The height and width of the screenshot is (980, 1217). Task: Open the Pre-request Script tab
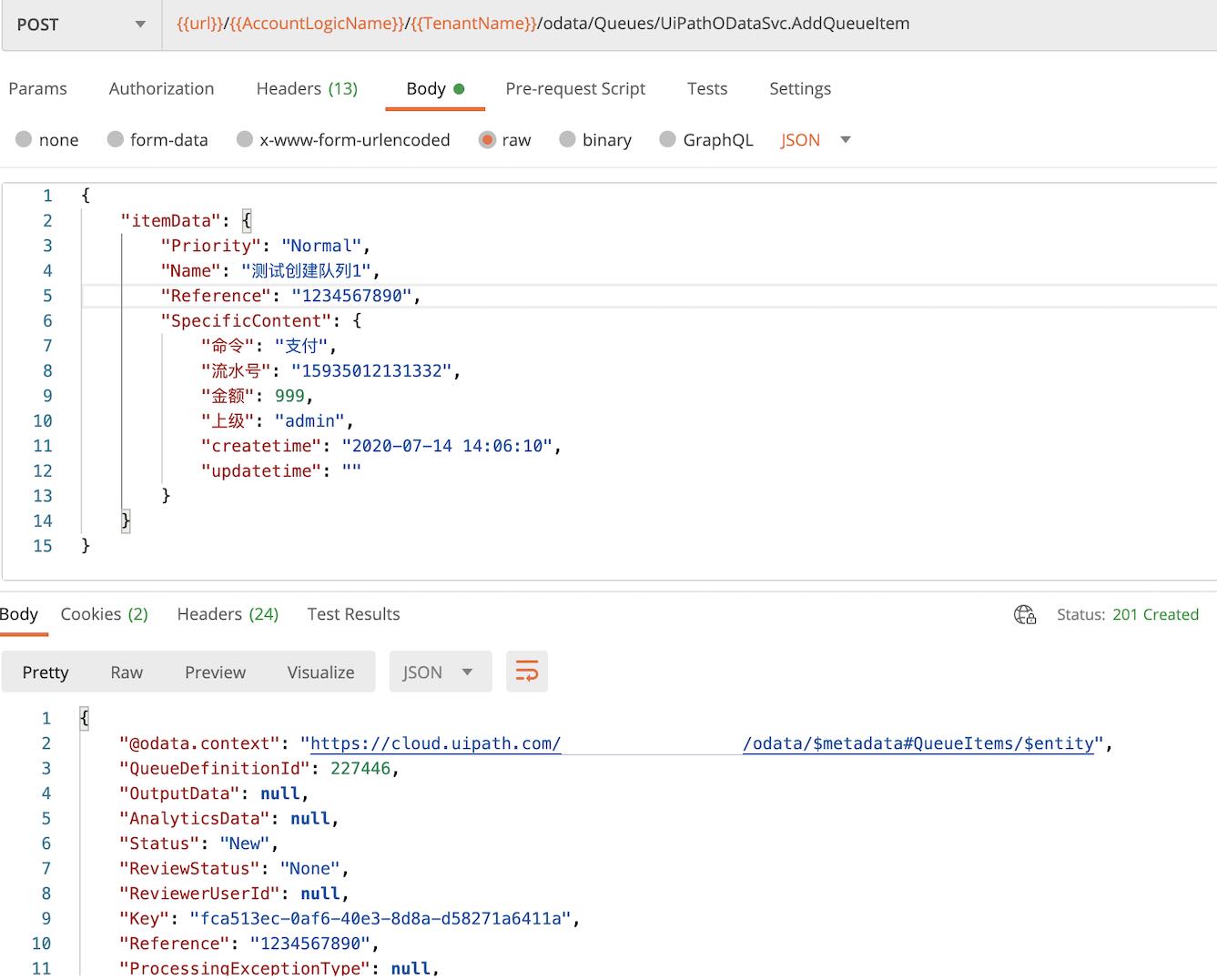(x=575, y=88)
